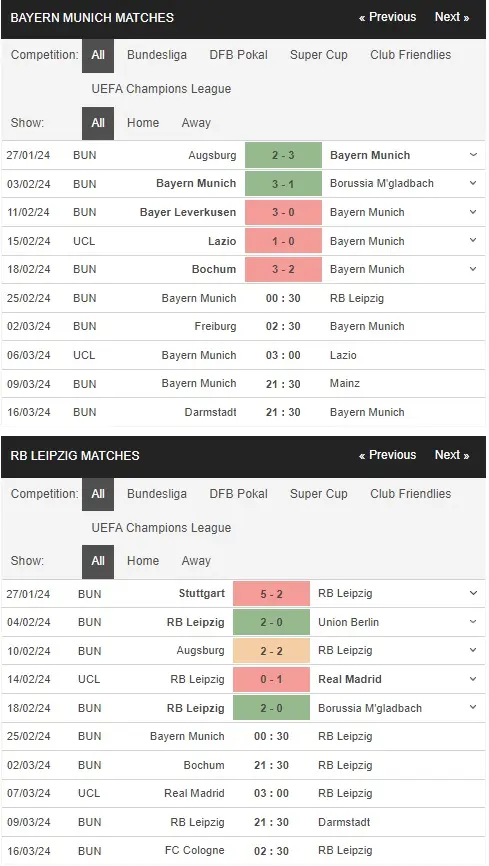This screenshot has width=489, height=866.
Task: Click chevron next to Union Berlin match
Action: (x=473, y=622)
